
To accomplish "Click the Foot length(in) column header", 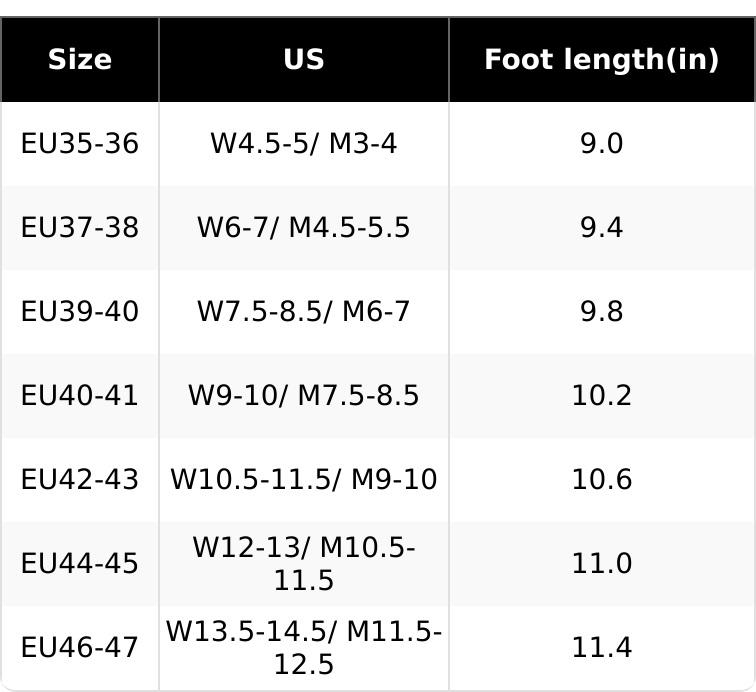I will (601, 60).
